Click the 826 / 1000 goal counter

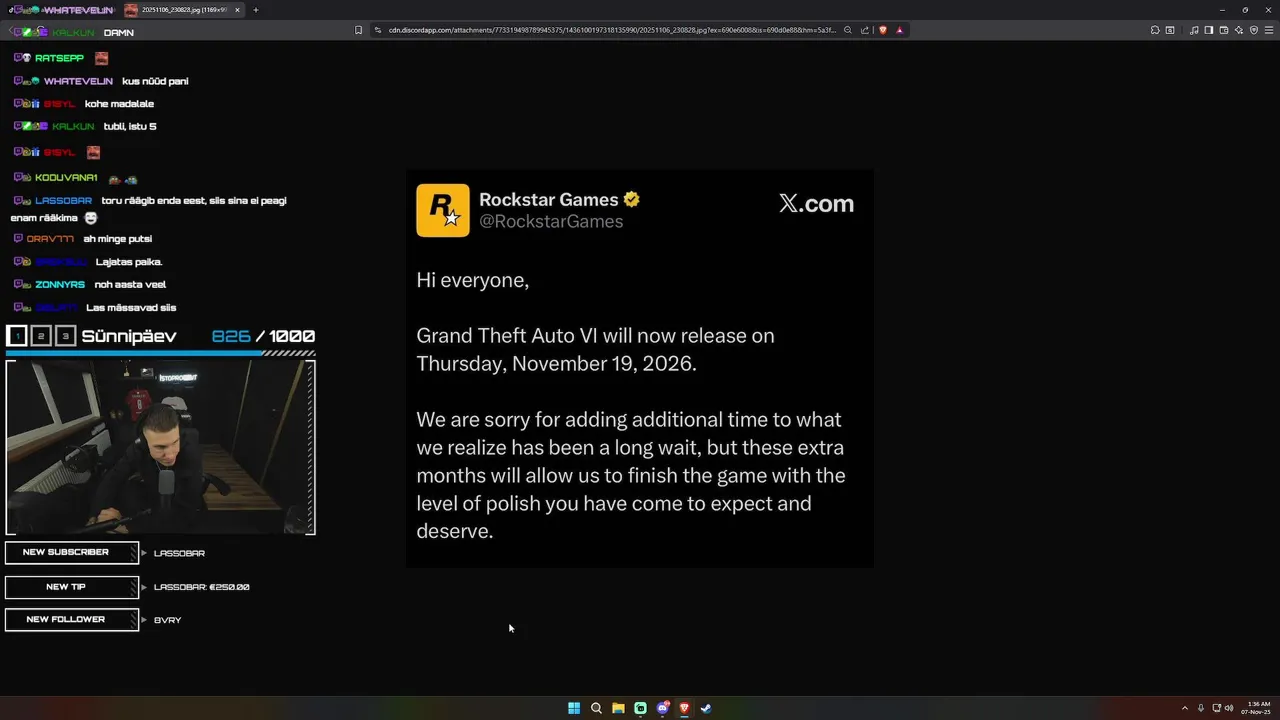pos(263,336)
